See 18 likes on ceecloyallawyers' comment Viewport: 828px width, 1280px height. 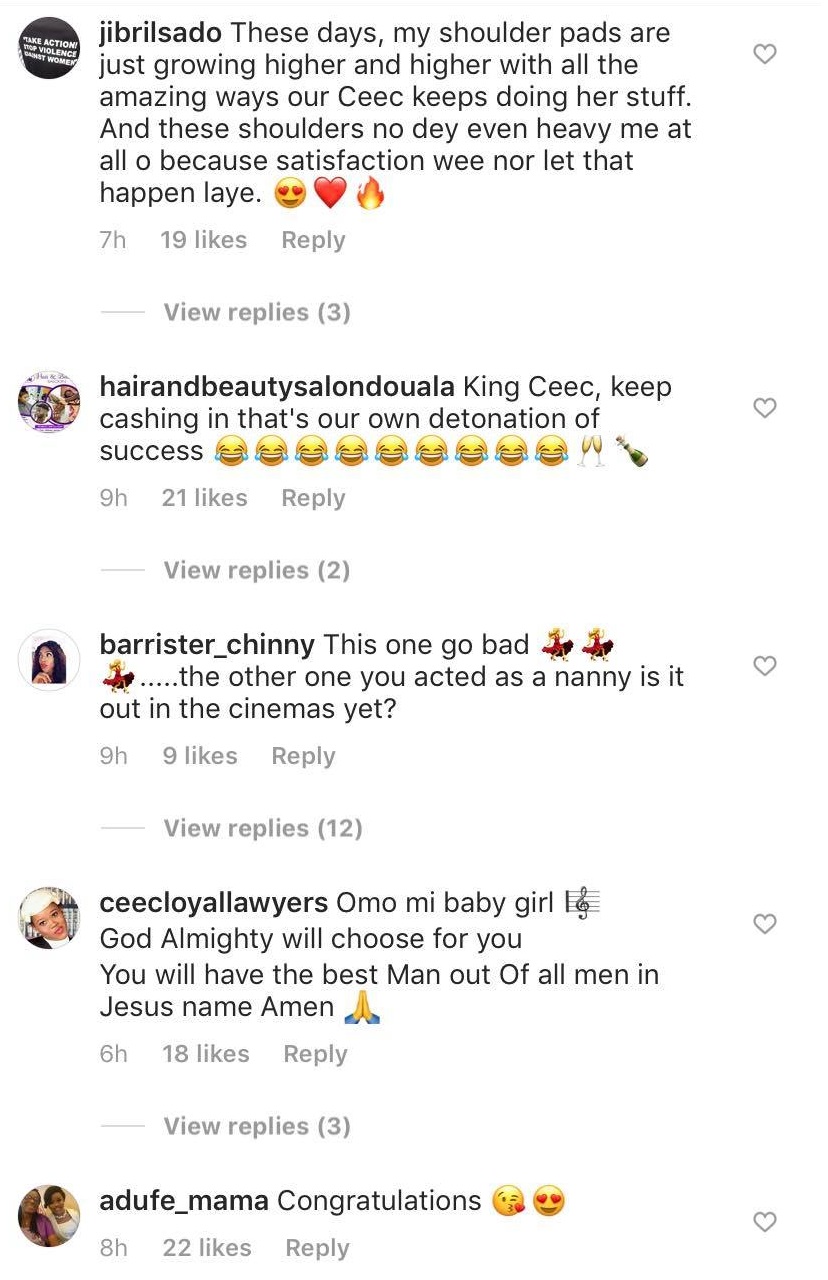point(205,1055)
